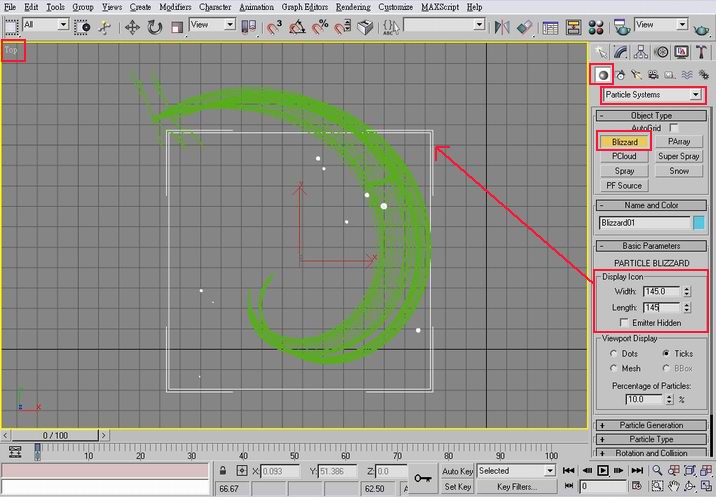Open the selection filter All dropdown

point(46,24)
